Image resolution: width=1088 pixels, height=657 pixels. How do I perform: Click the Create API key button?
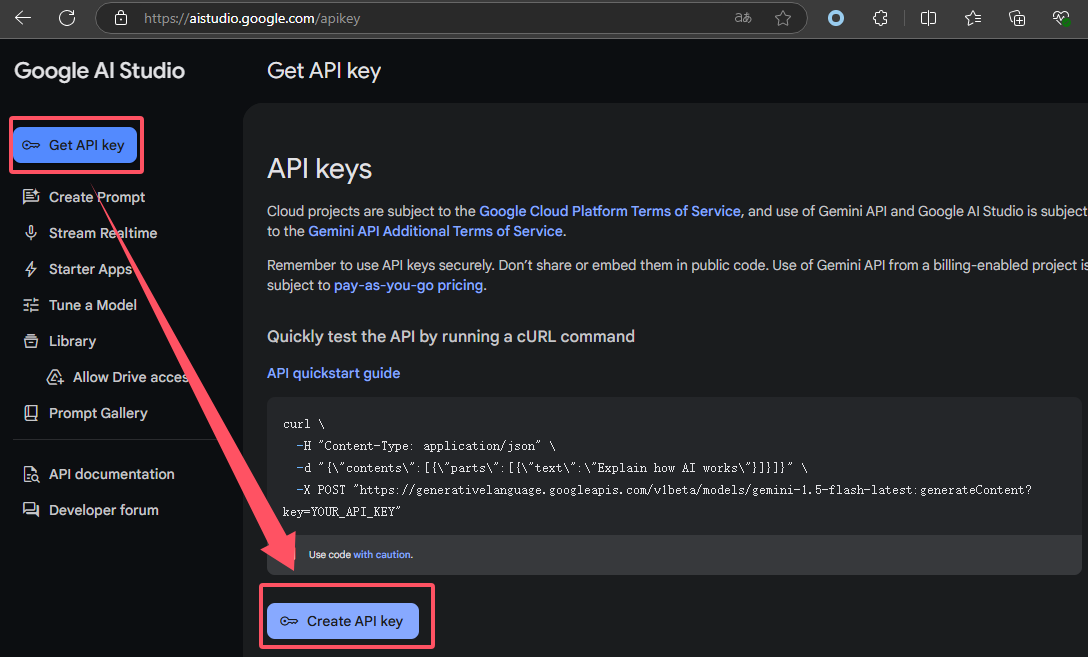coord(343,621)
